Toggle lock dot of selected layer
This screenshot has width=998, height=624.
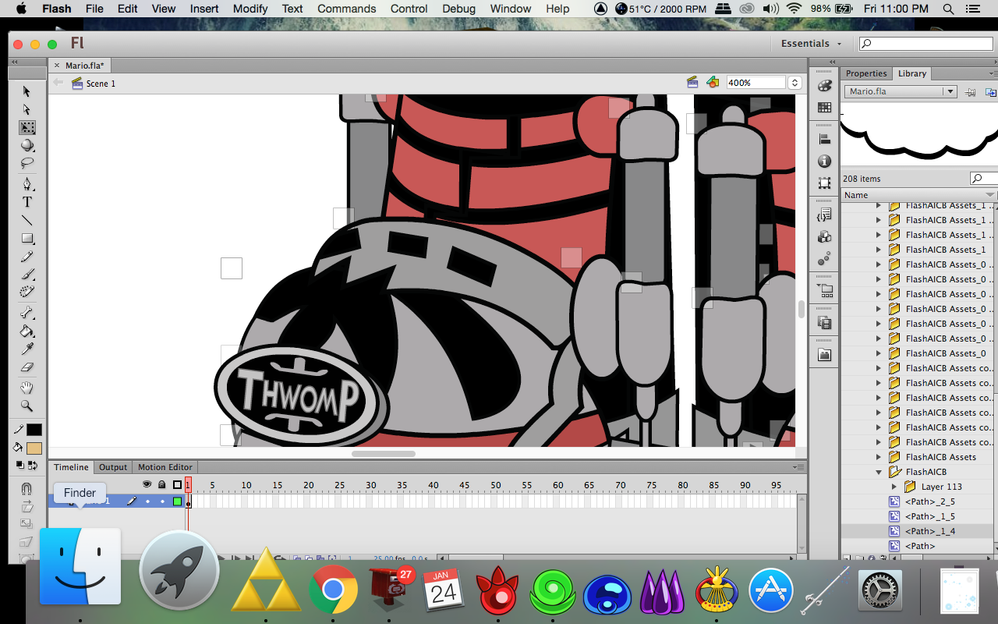163,502
